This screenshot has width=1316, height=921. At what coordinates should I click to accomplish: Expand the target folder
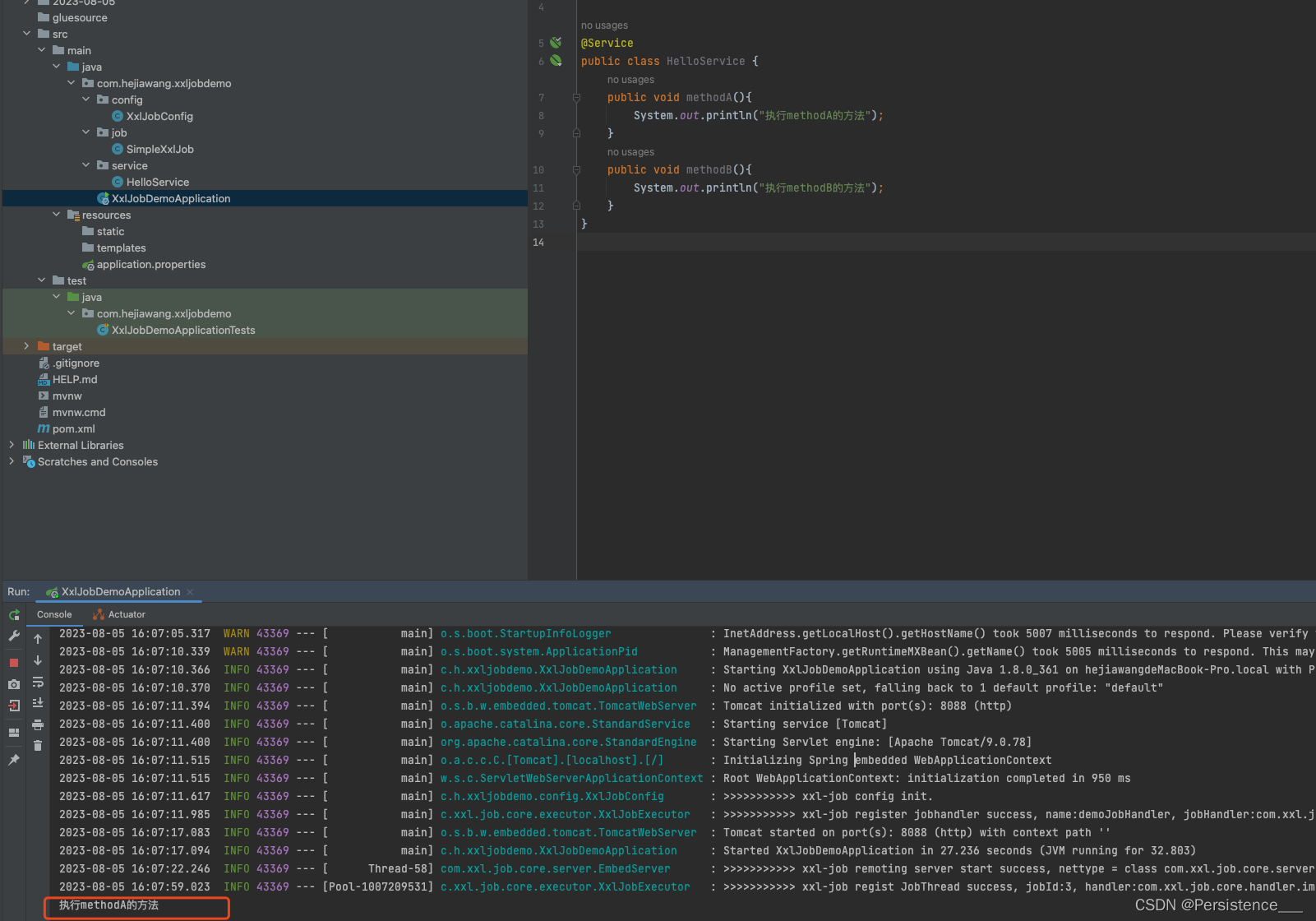[x=27, y=346]
